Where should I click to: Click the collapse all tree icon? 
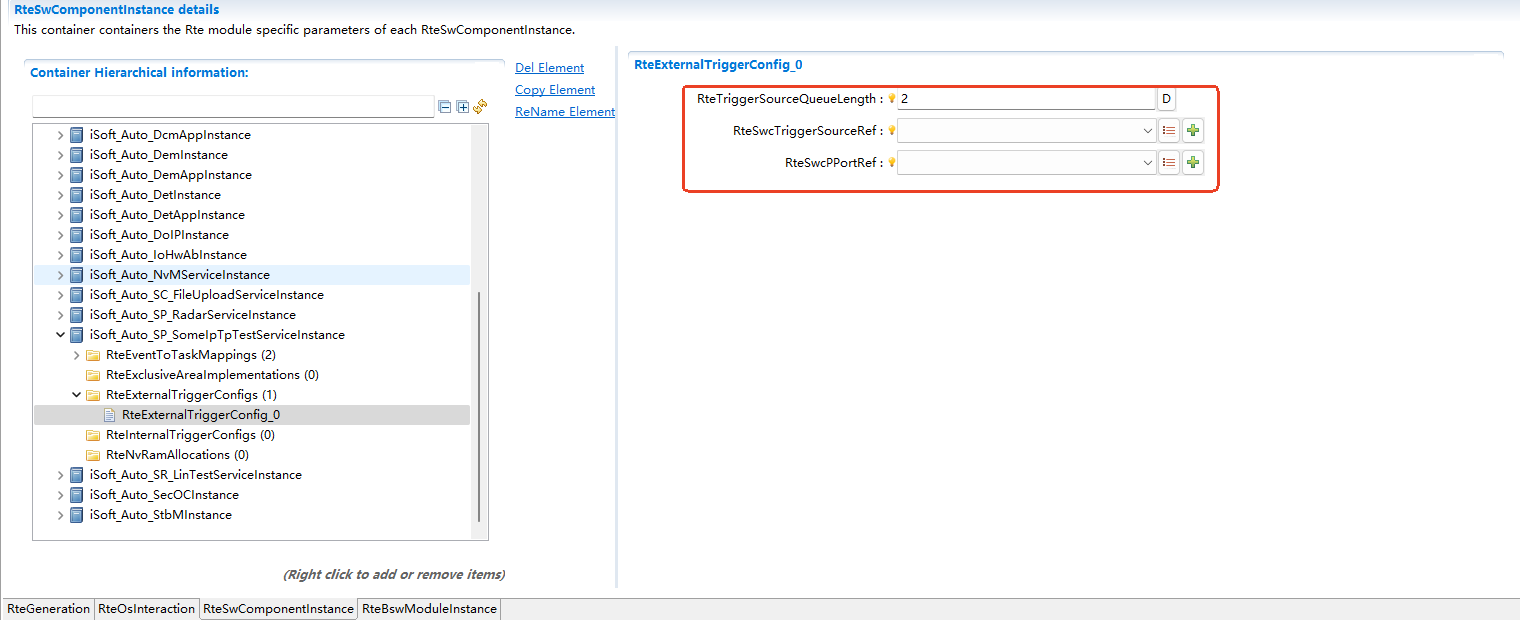click(445, 107)
